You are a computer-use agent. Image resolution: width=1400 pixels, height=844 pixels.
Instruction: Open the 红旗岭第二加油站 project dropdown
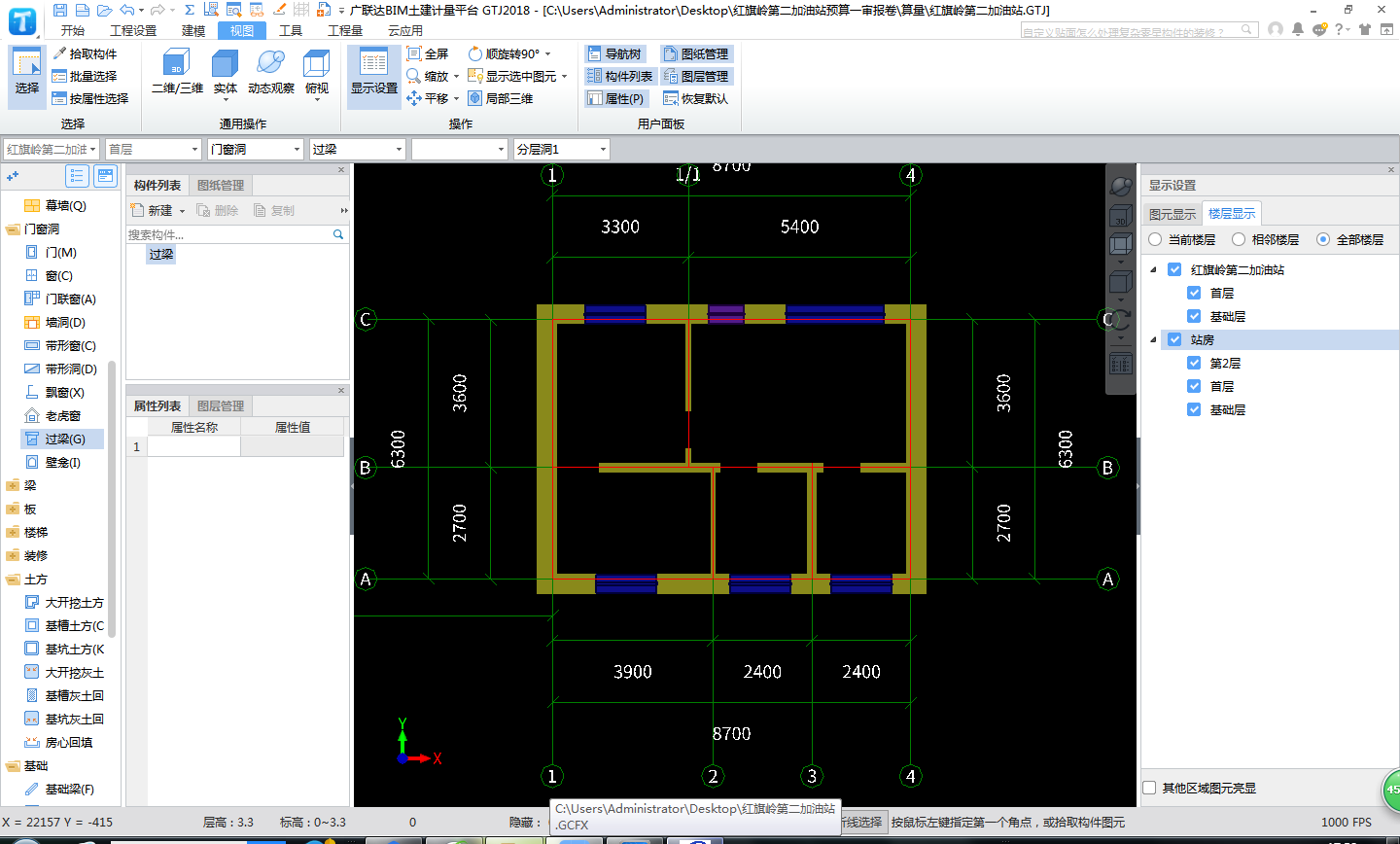[52, 149]
